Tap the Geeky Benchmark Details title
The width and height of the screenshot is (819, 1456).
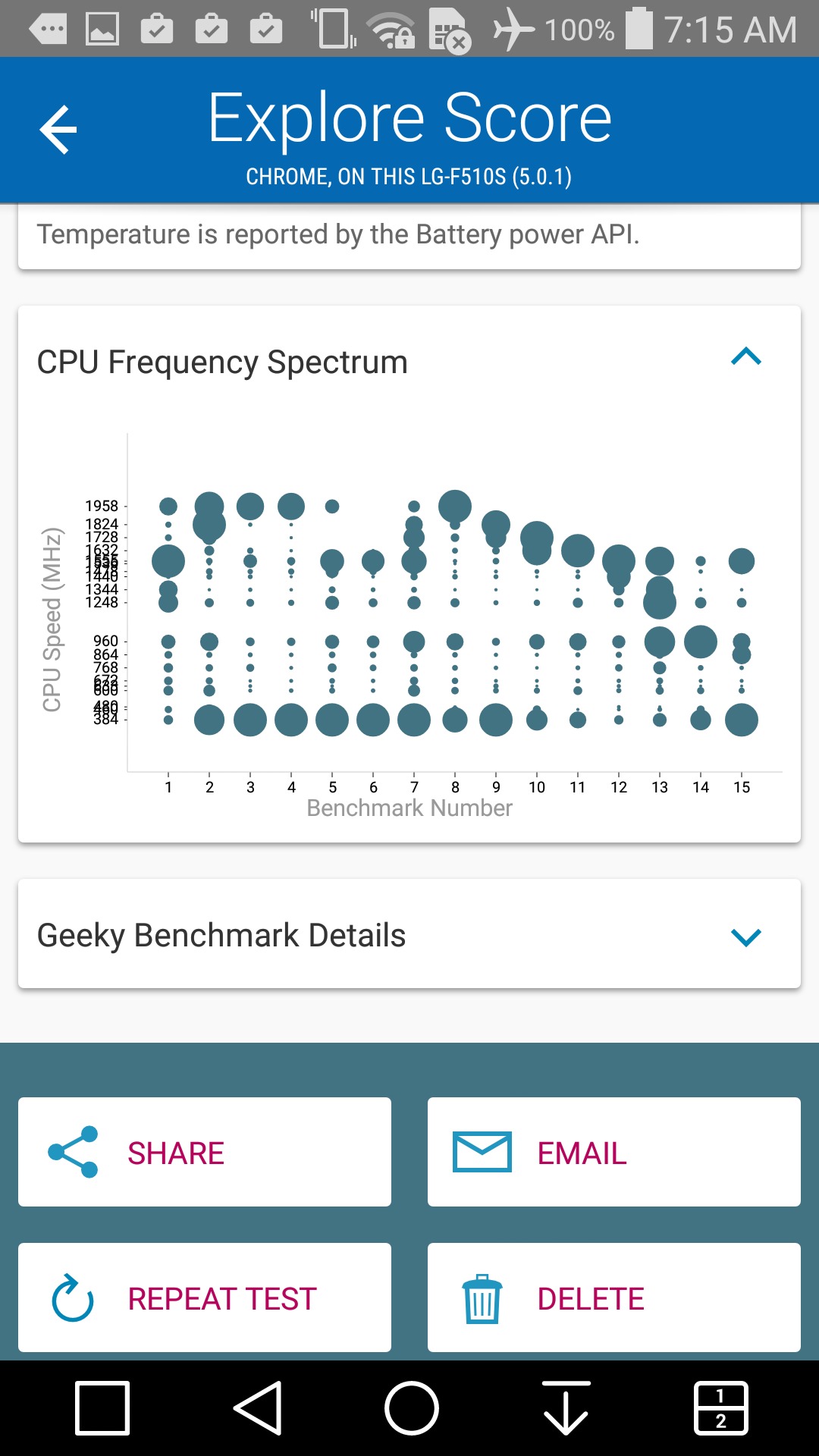coord(221,936)
